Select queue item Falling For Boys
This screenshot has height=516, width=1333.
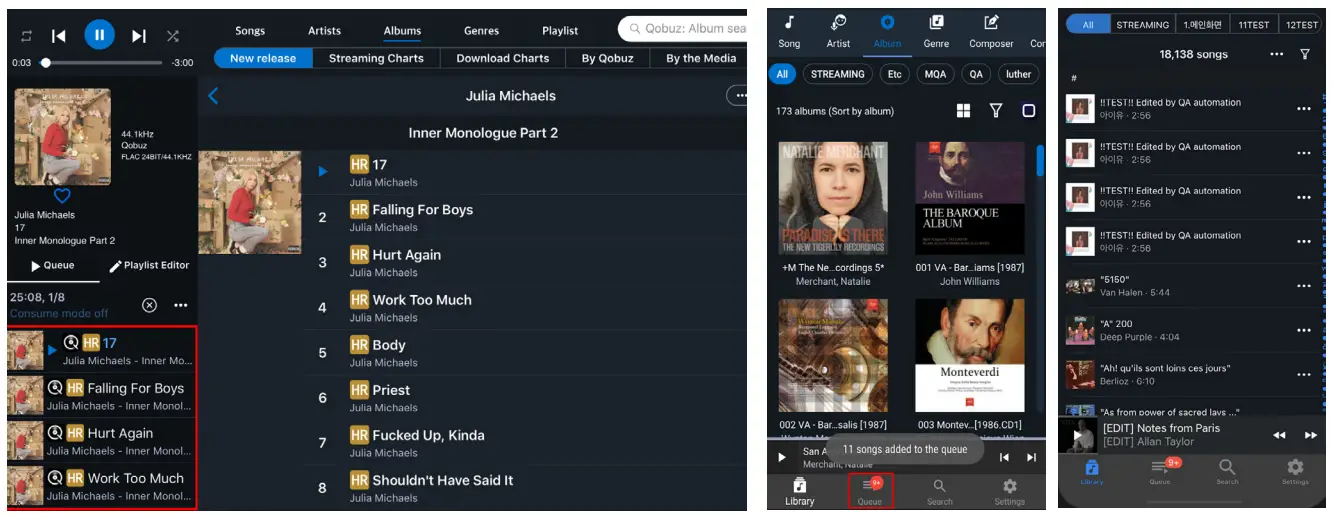coord(101,396)
